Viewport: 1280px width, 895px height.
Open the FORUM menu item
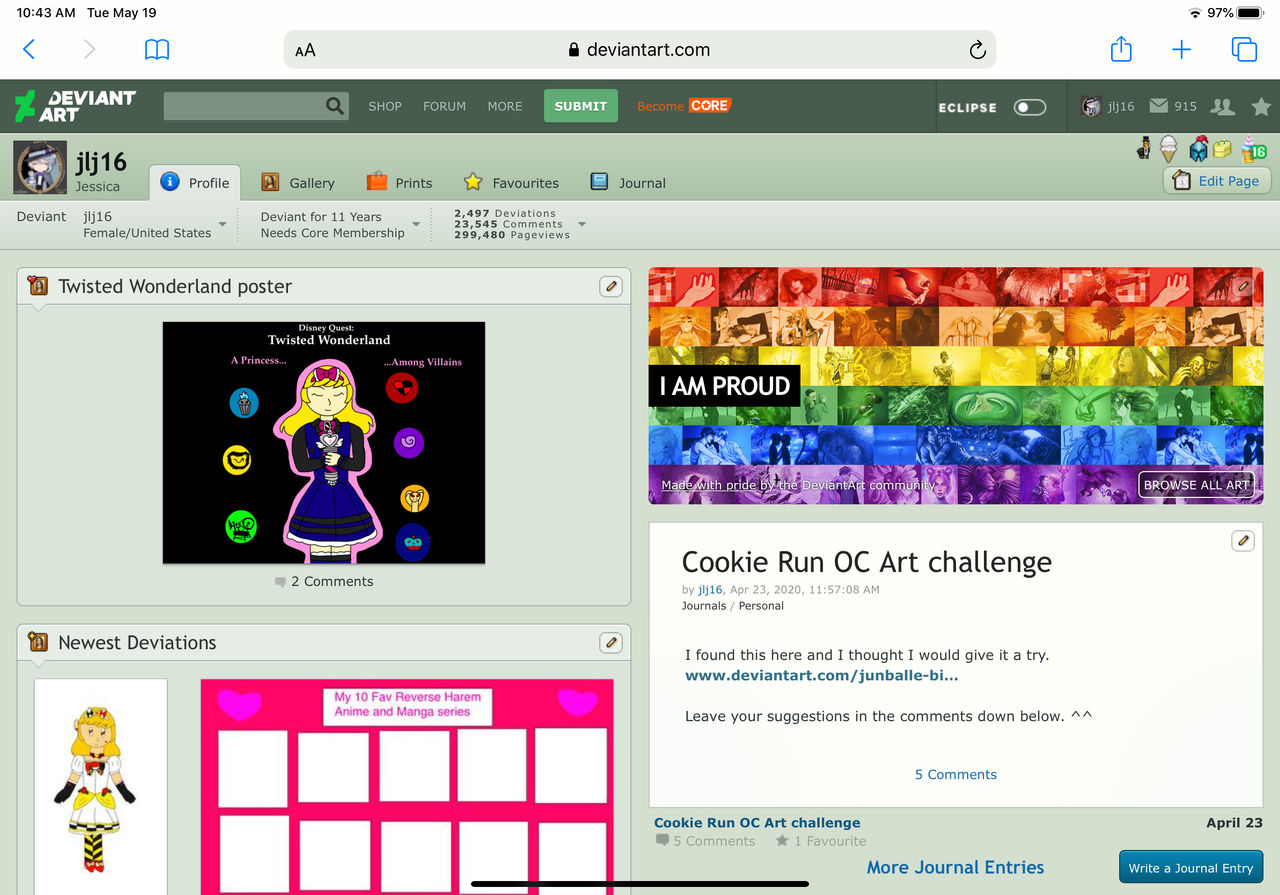(x=444, y=106)
